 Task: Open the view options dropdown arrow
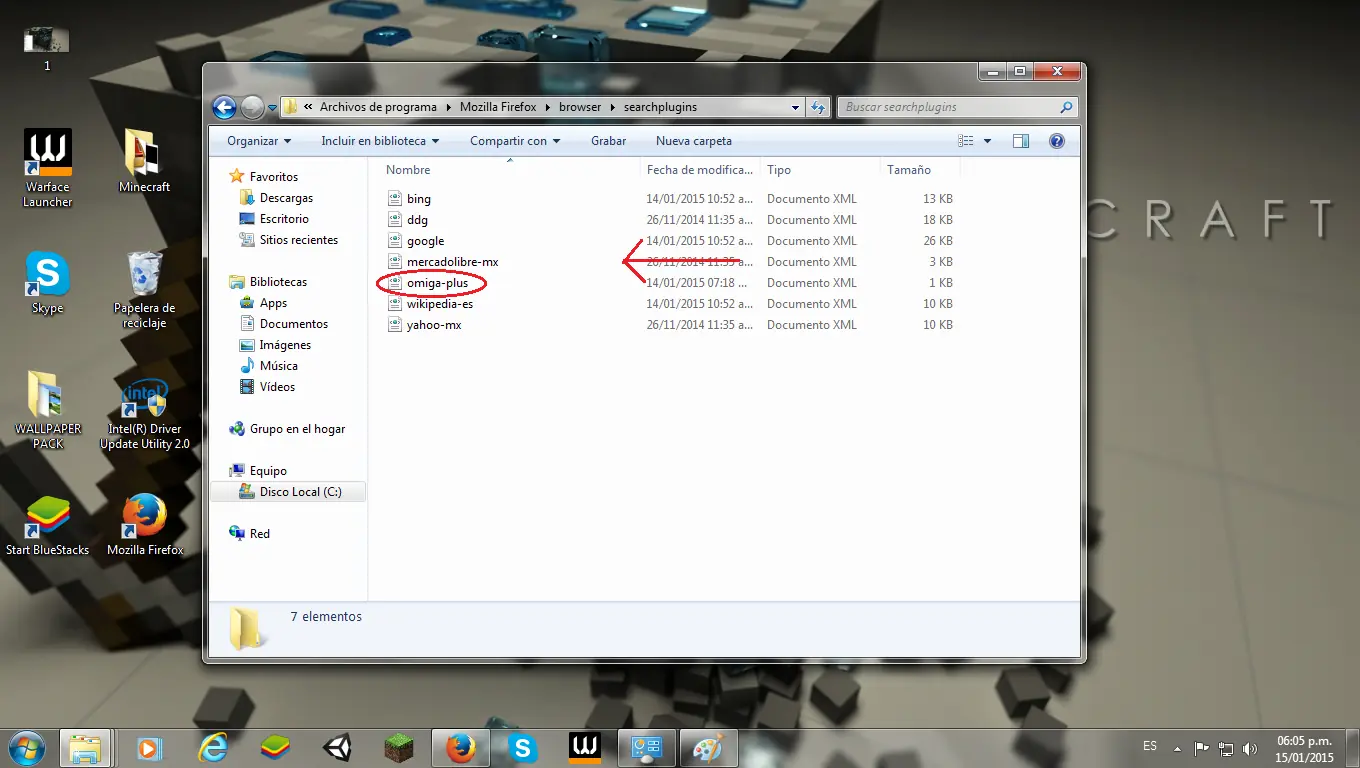coord(987,141)
